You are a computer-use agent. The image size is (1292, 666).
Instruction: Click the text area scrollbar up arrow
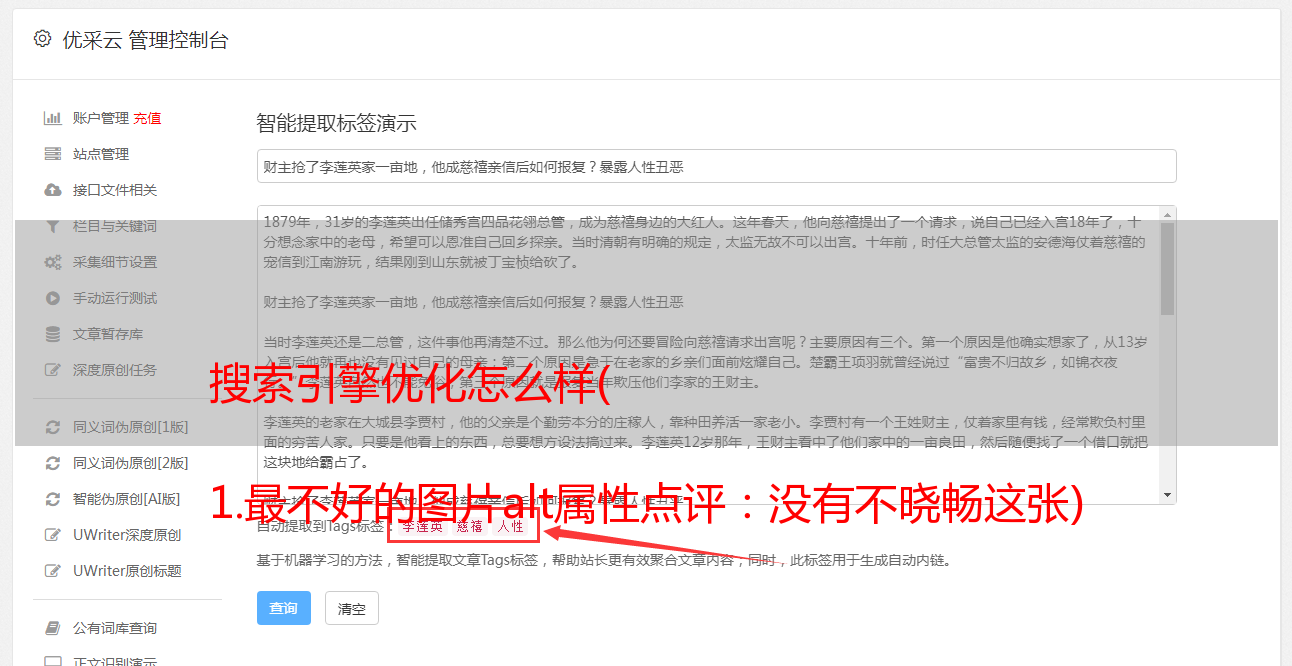(x=1167, y=215)
